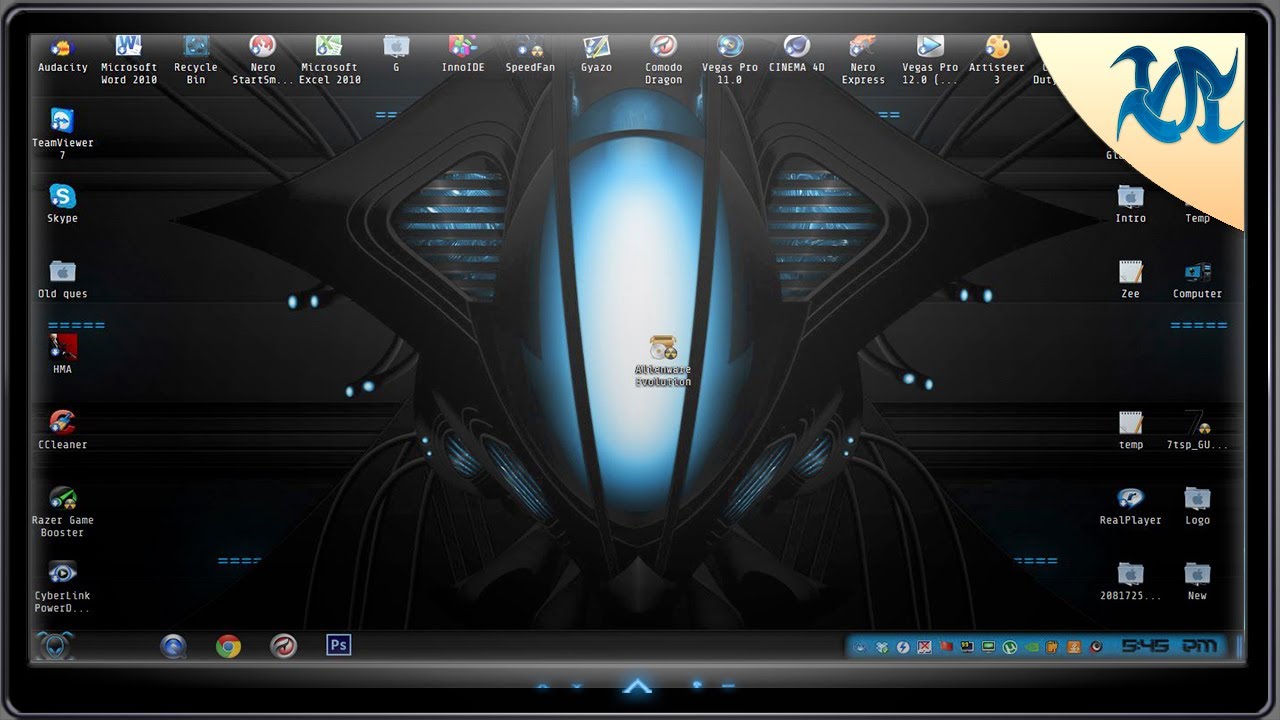Open Action Center red flag icon

coord(946,646)
